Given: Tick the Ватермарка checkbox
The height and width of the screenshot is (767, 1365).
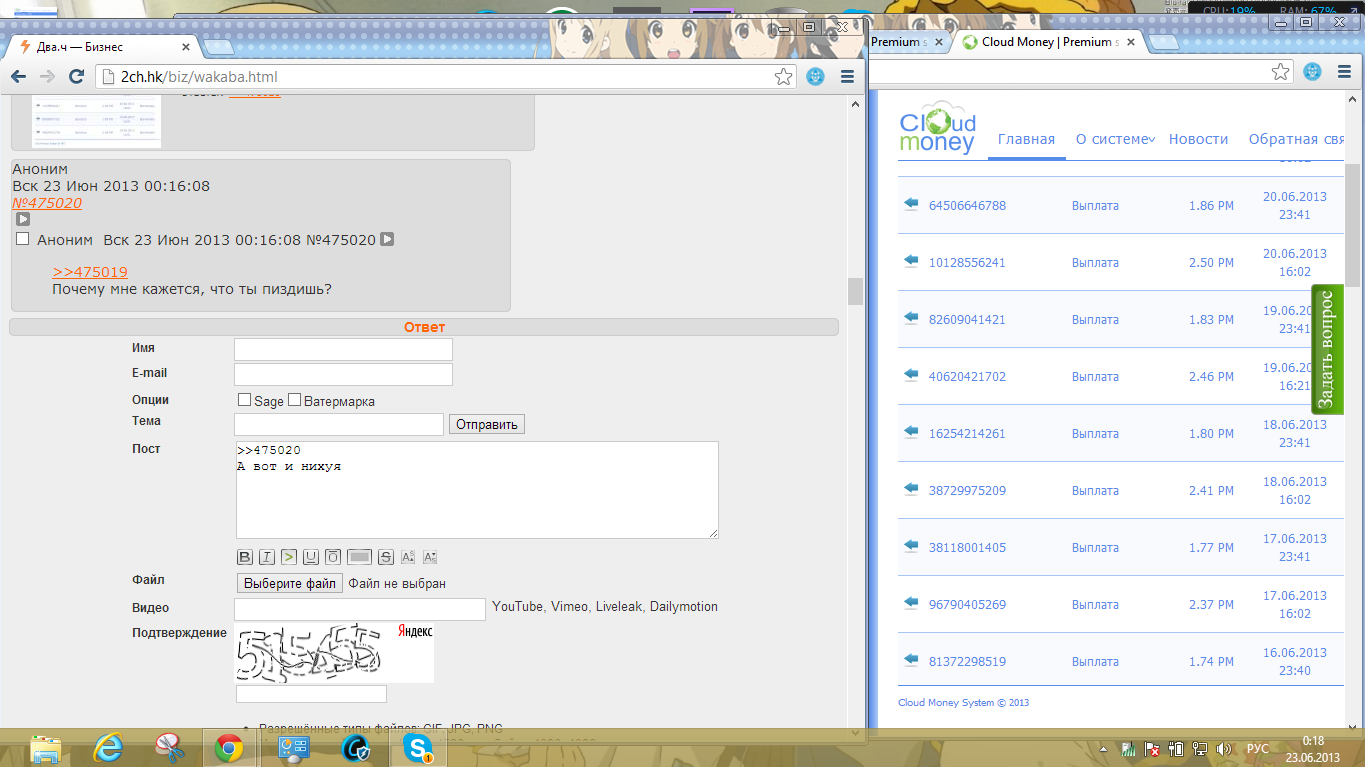Looking at the screenshot, I should 294,400.
